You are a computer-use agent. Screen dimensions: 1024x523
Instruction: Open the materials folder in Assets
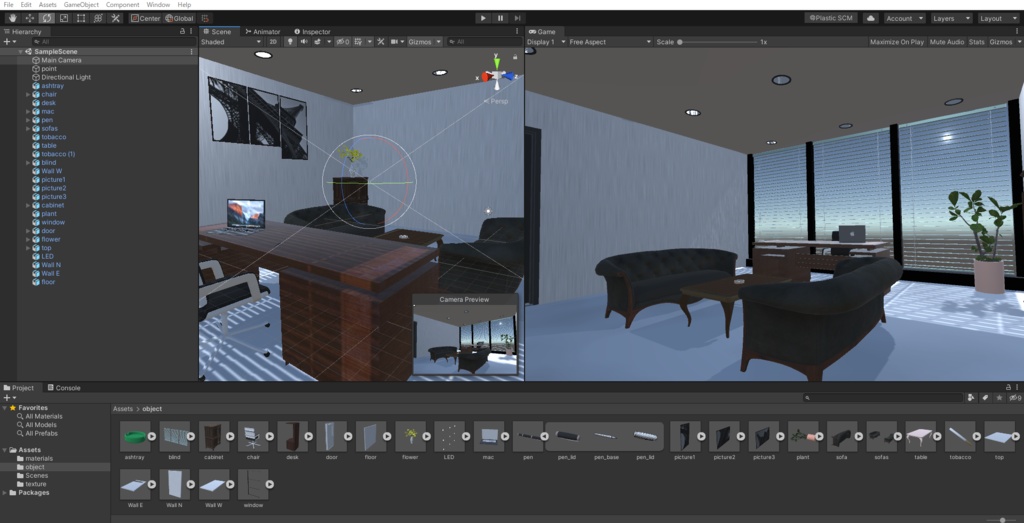click(39, 458)
